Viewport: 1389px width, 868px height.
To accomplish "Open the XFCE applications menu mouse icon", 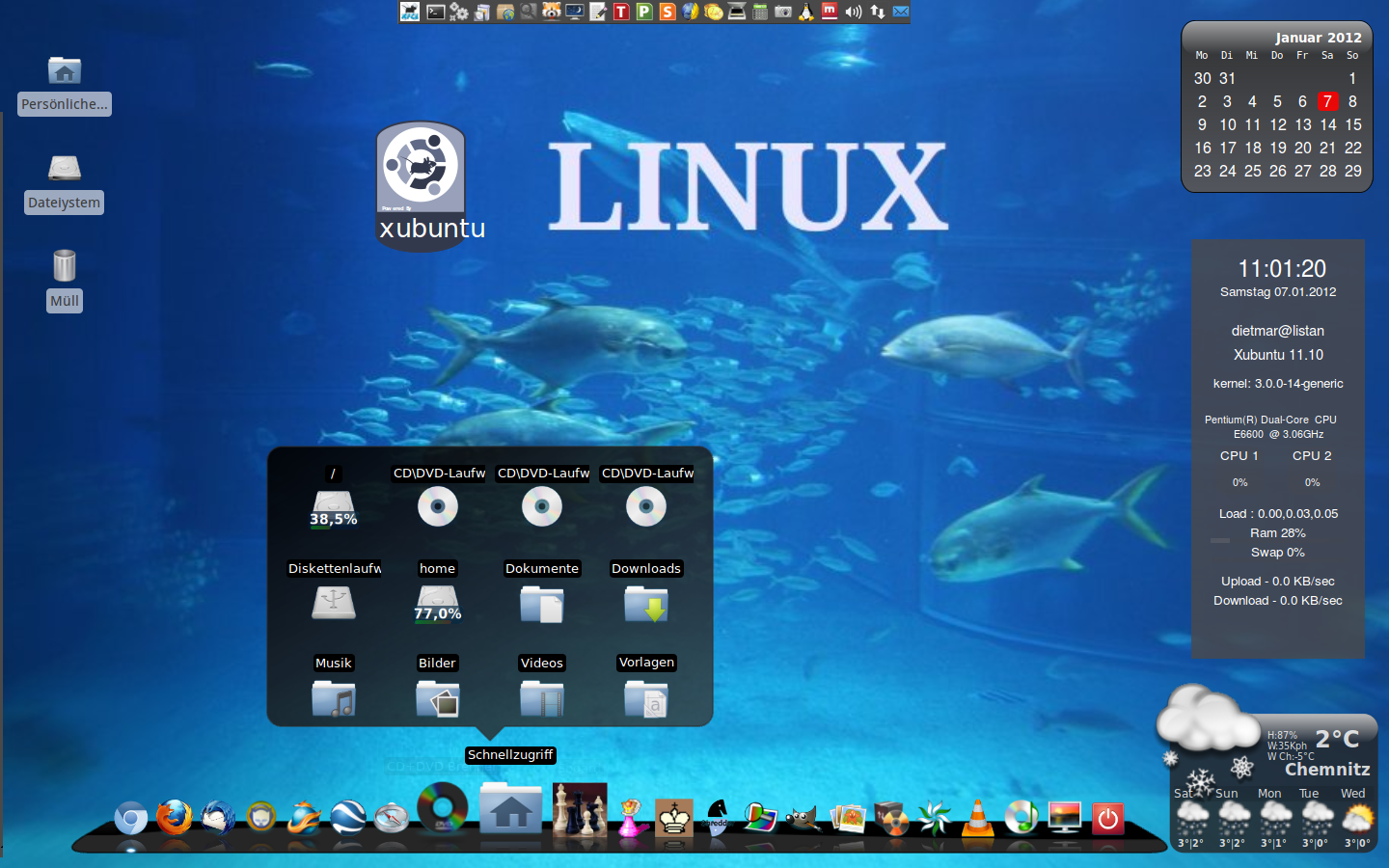I will (410, 12).
